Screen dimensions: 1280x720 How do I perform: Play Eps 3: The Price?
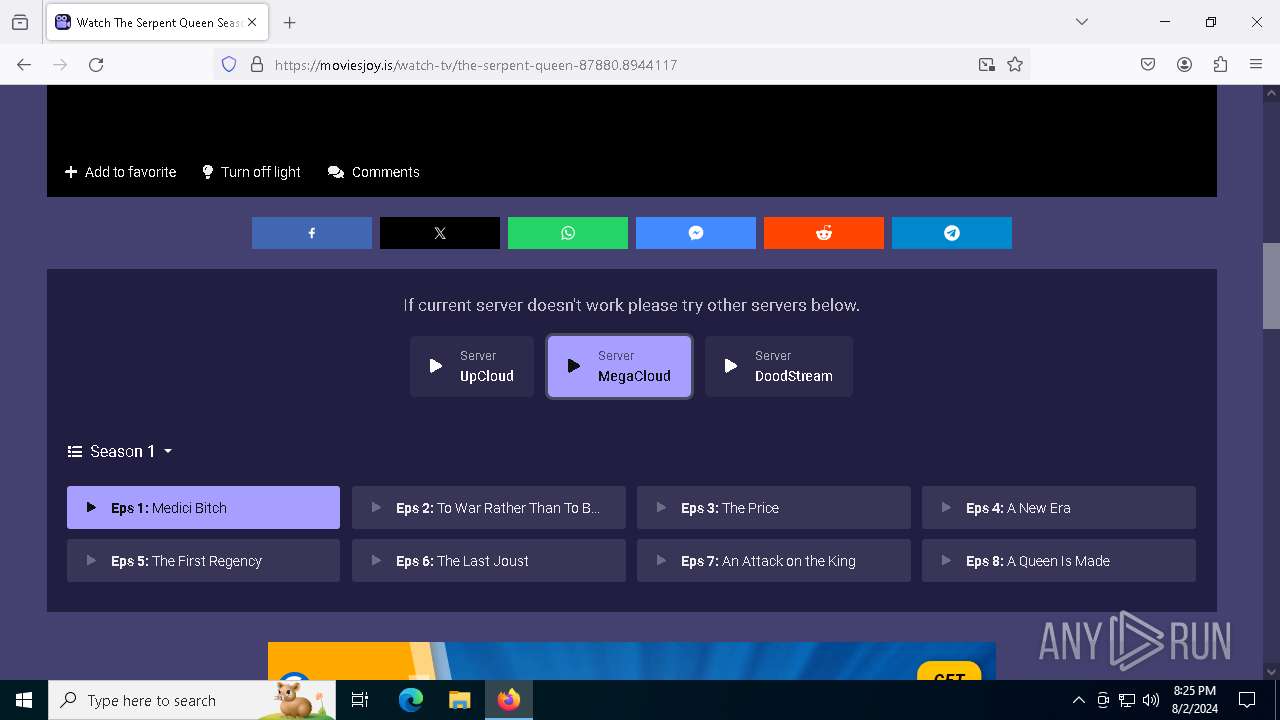pos(774,507)
